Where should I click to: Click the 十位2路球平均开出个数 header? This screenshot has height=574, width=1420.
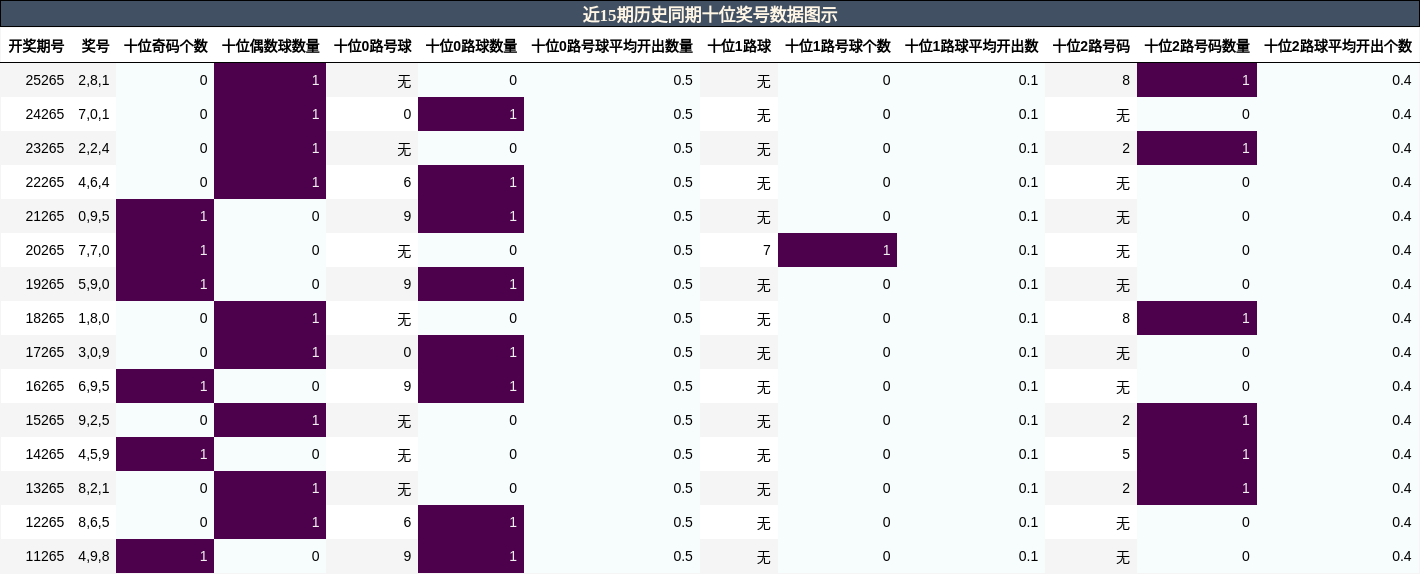(1338, 46)
